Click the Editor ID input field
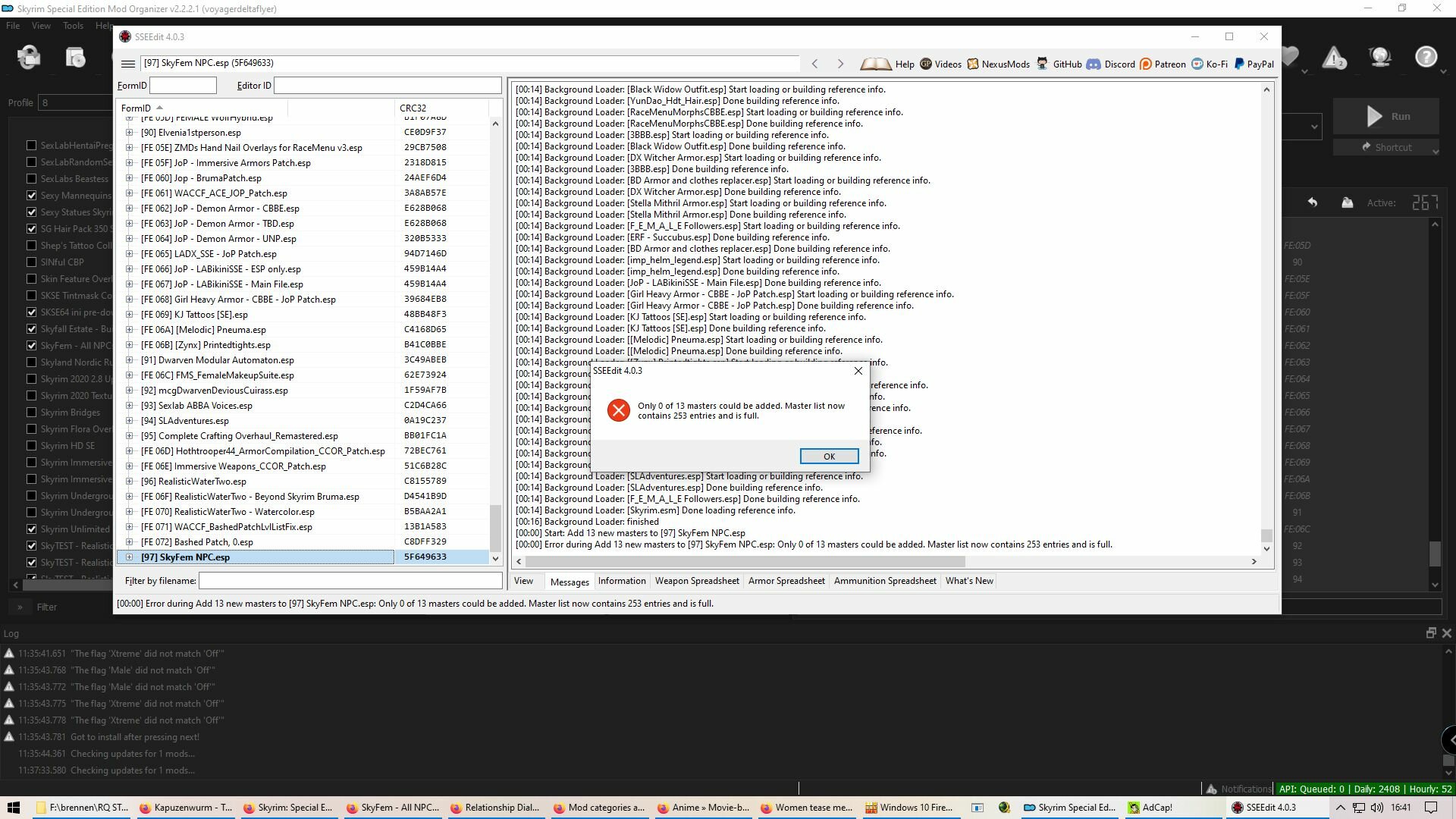 coord(388,86)
